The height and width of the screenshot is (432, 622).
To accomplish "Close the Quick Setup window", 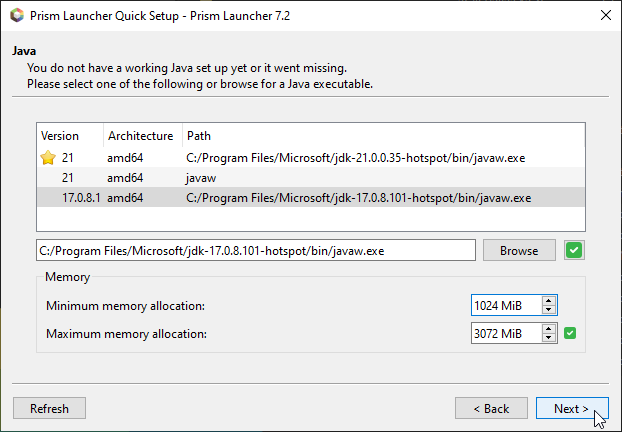I will click(x=606, y=15).
